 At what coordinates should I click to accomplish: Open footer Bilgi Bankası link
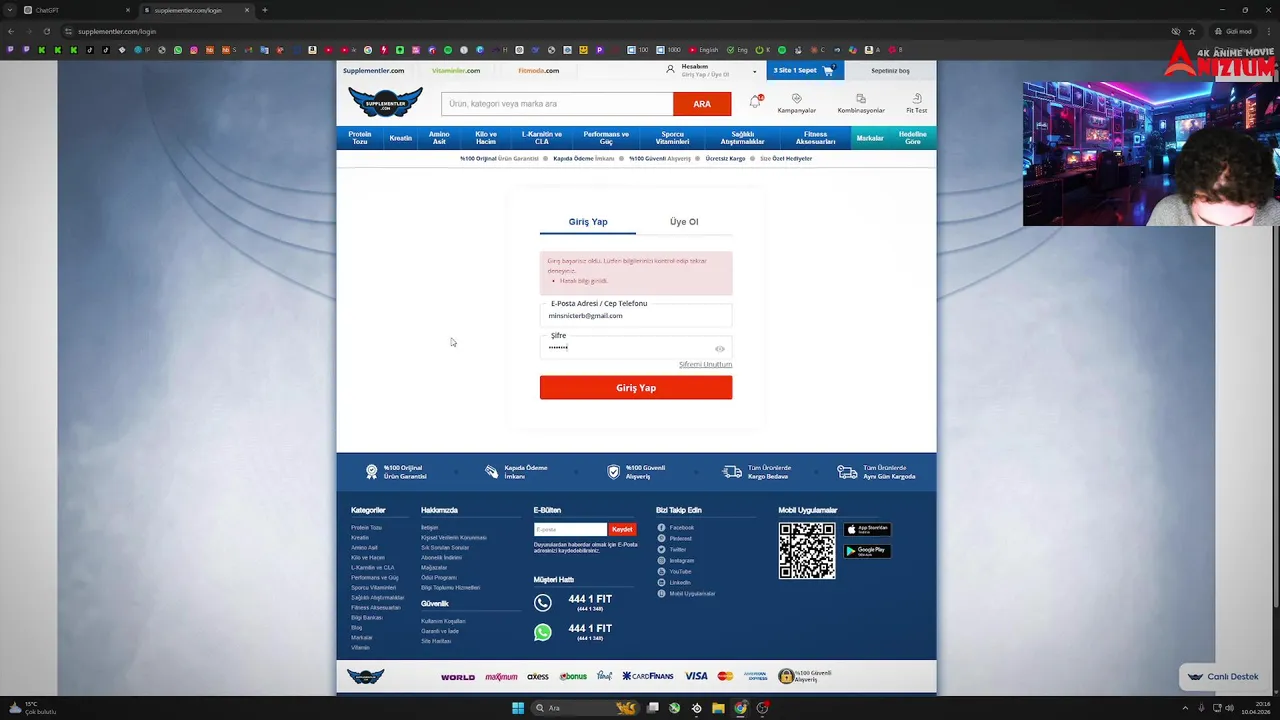[366, 618]
